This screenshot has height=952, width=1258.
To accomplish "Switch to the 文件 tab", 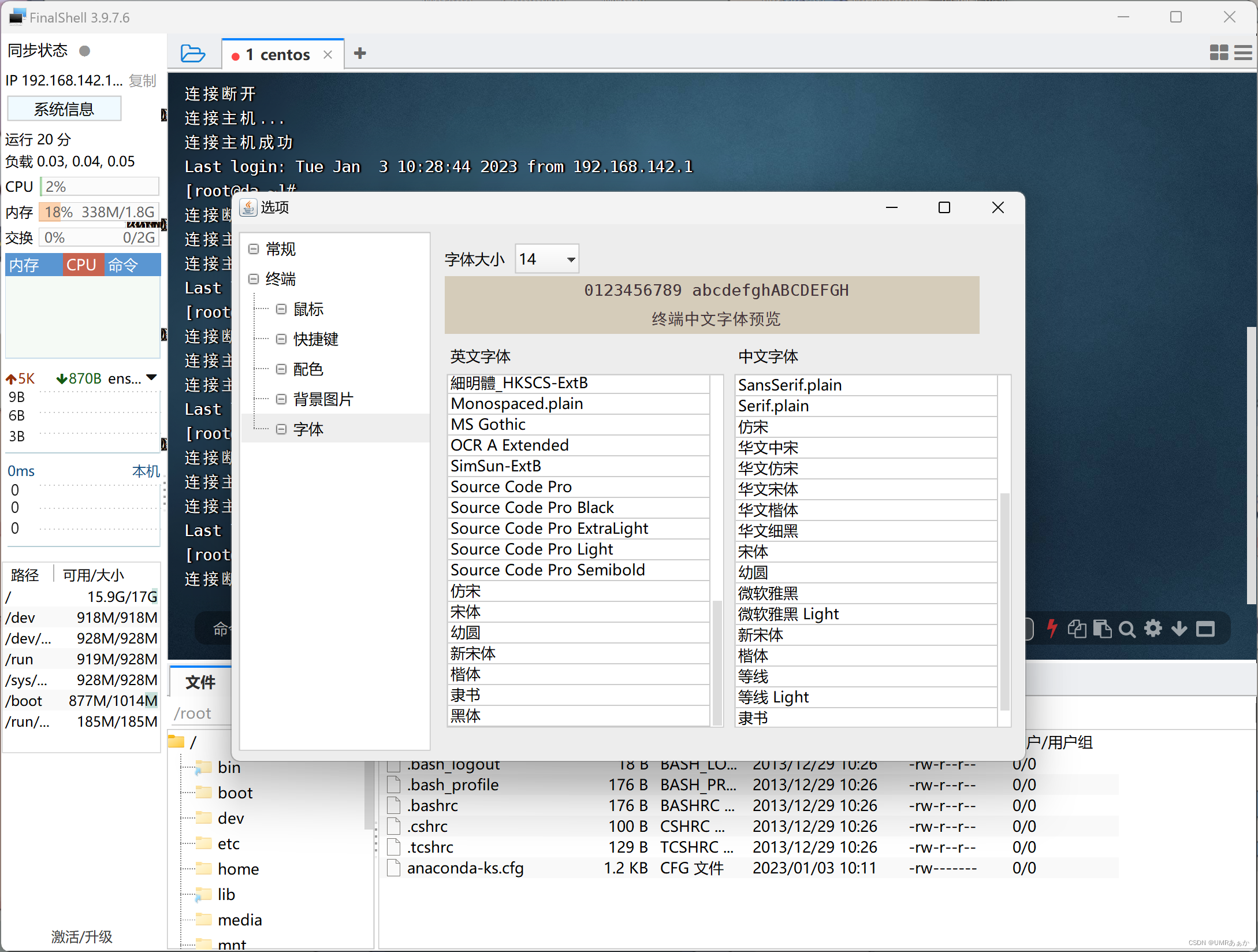I will coord(200,682).
